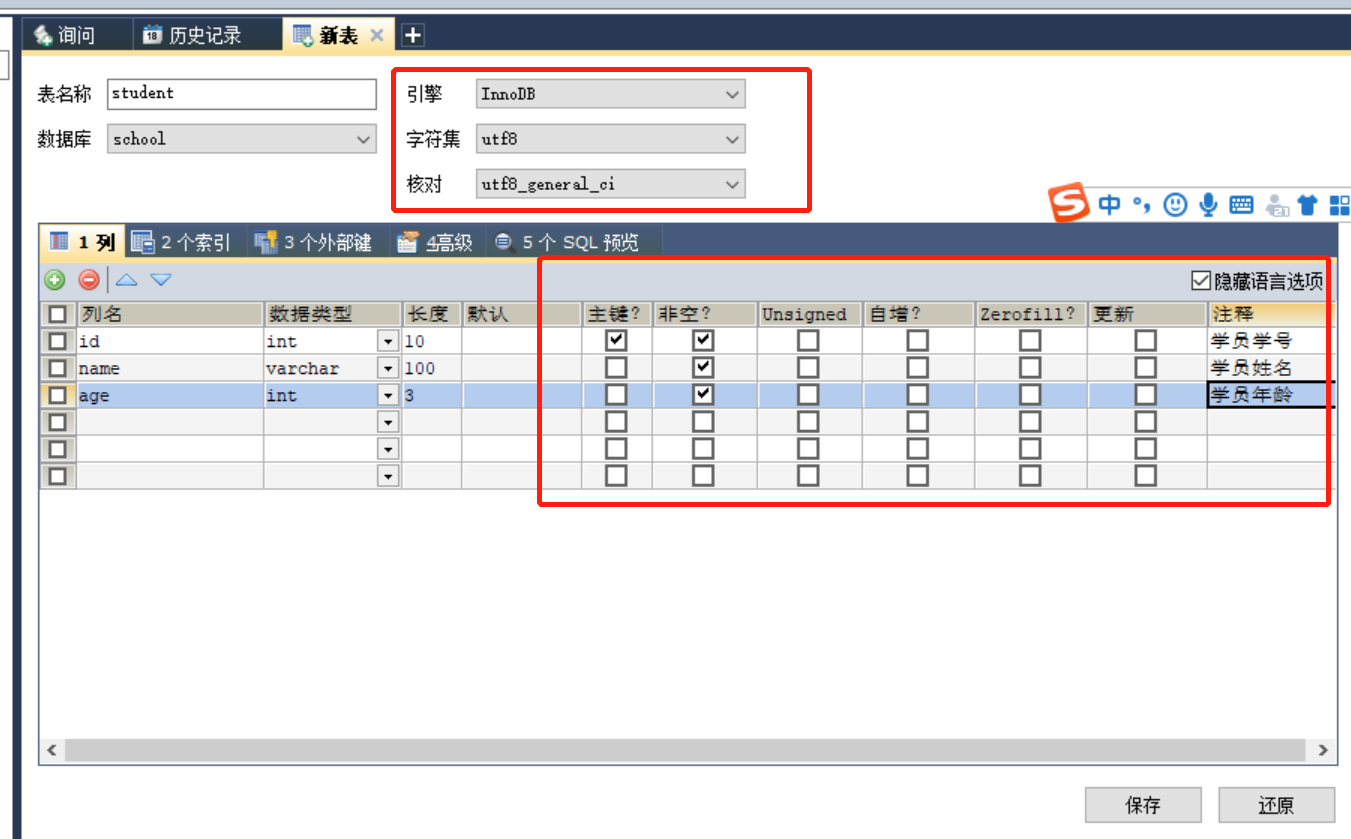Add a new column row with green plus icon
Screen dimensions: 1351x839
(55, 280)
